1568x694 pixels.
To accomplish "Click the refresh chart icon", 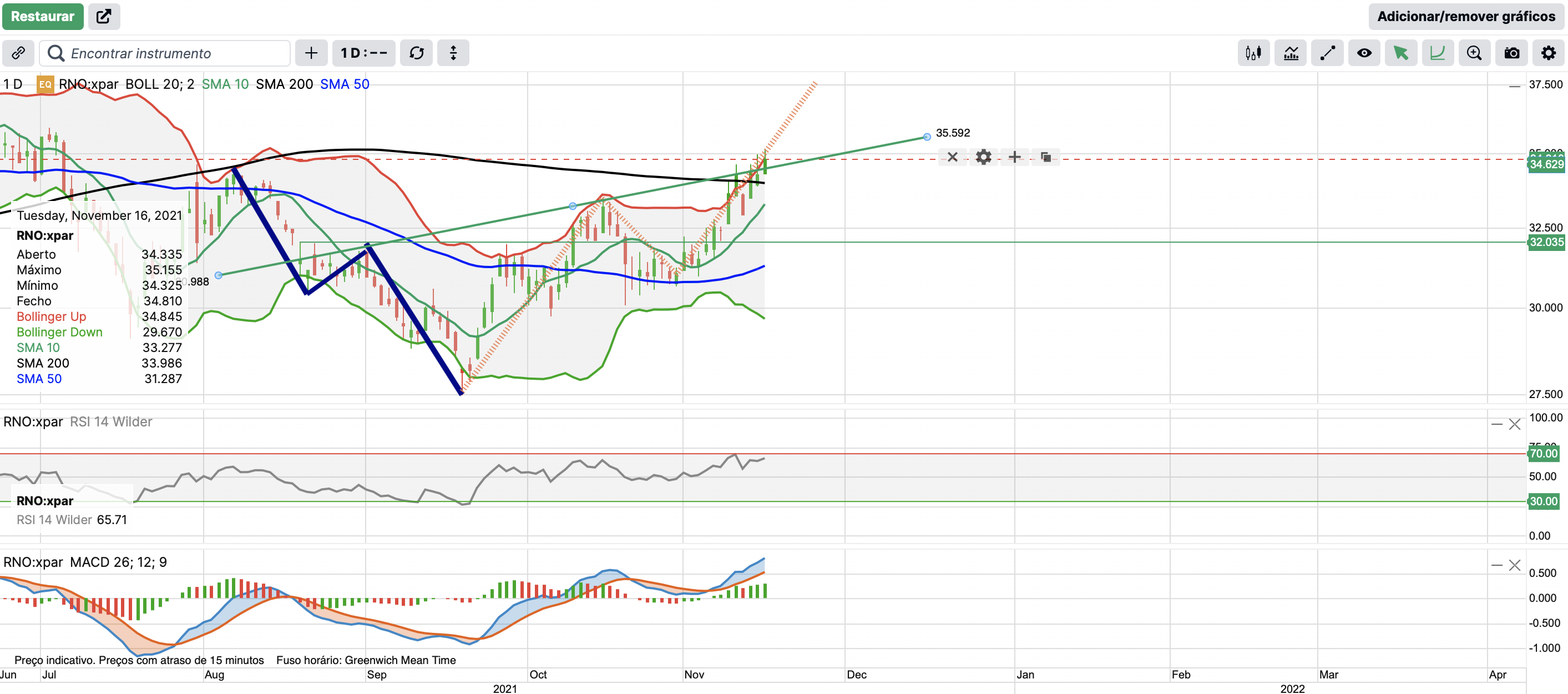I will click(416, 53).
